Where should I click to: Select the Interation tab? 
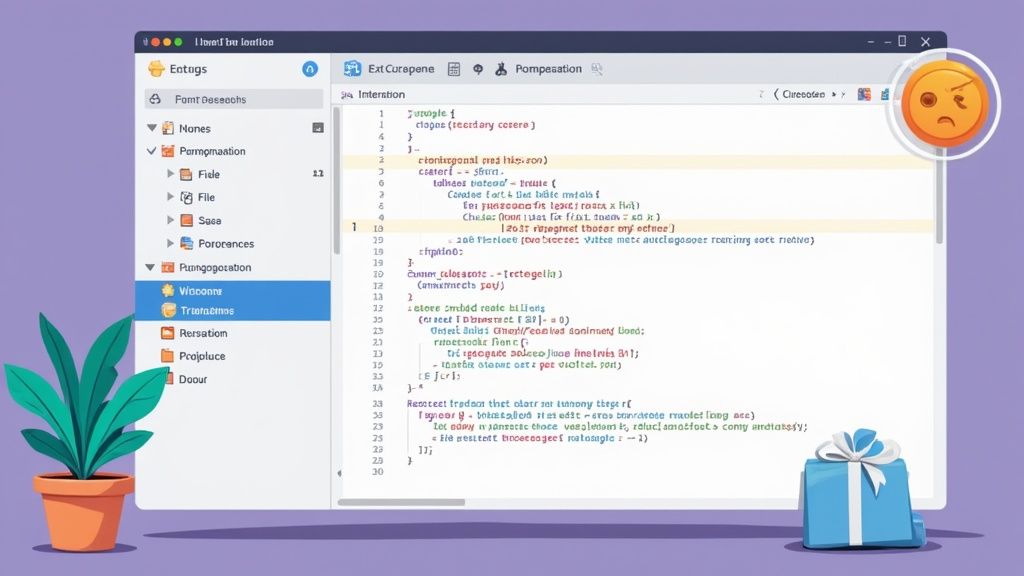coord(380,94)
